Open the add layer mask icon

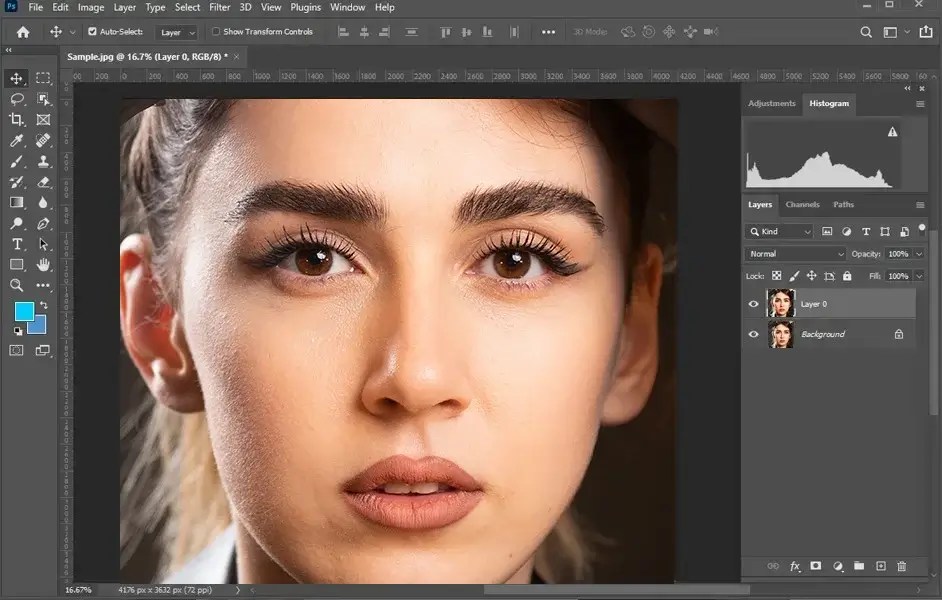[815, 566]
